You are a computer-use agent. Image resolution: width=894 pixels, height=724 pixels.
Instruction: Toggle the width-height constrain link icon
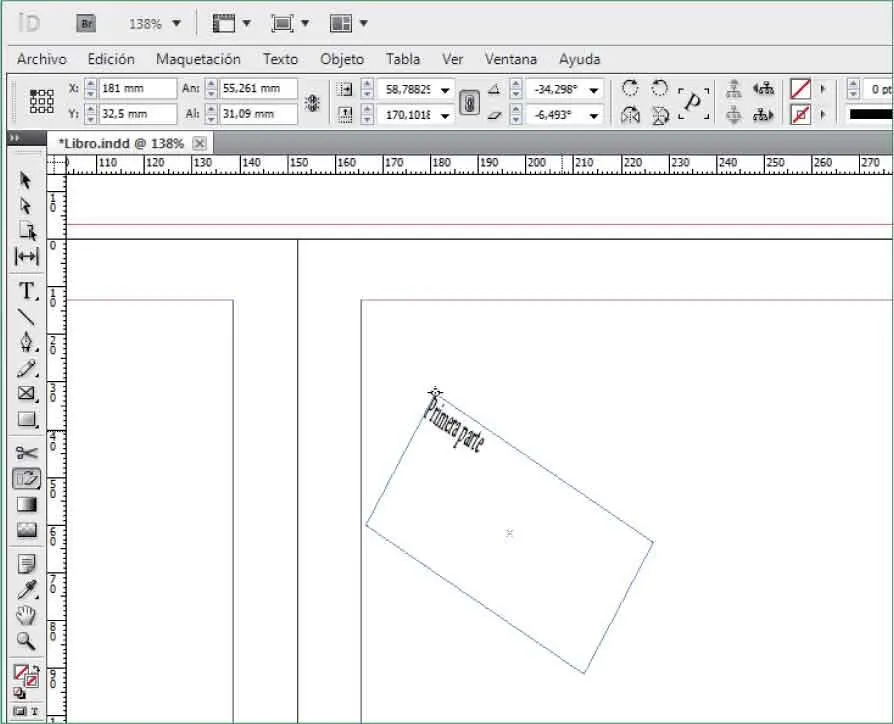click(x=312, y=102)
